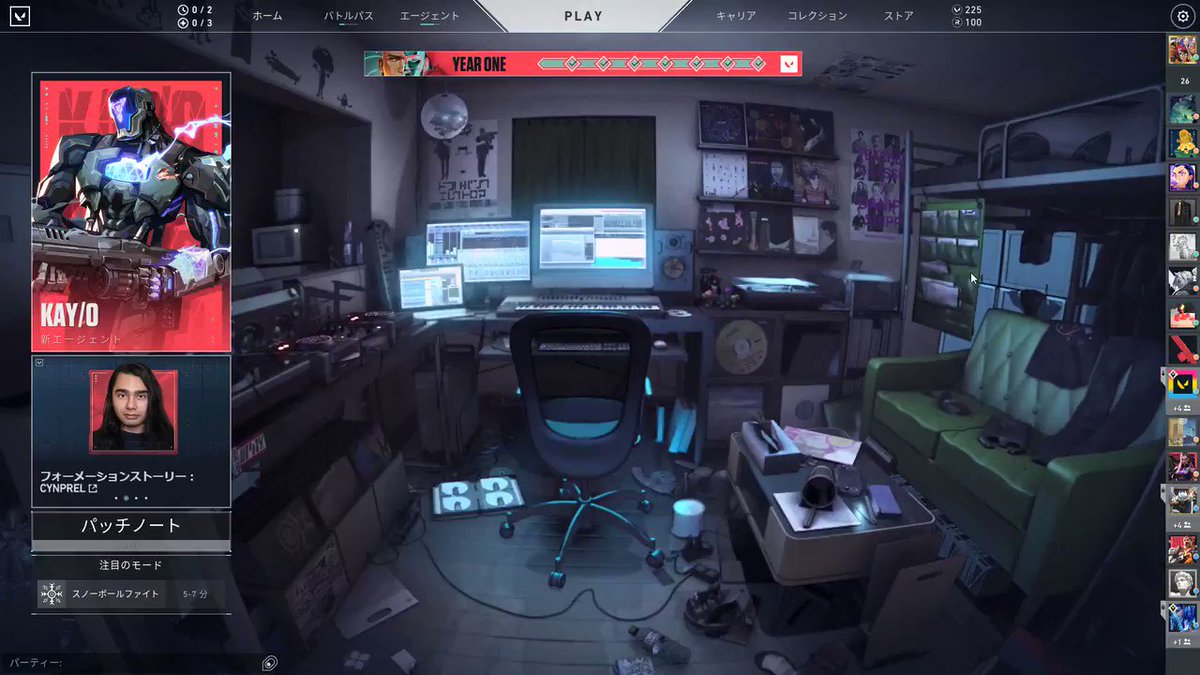Open the KAY/O new agent card
The image size is (1200, 675).
(x=132, y=214)
